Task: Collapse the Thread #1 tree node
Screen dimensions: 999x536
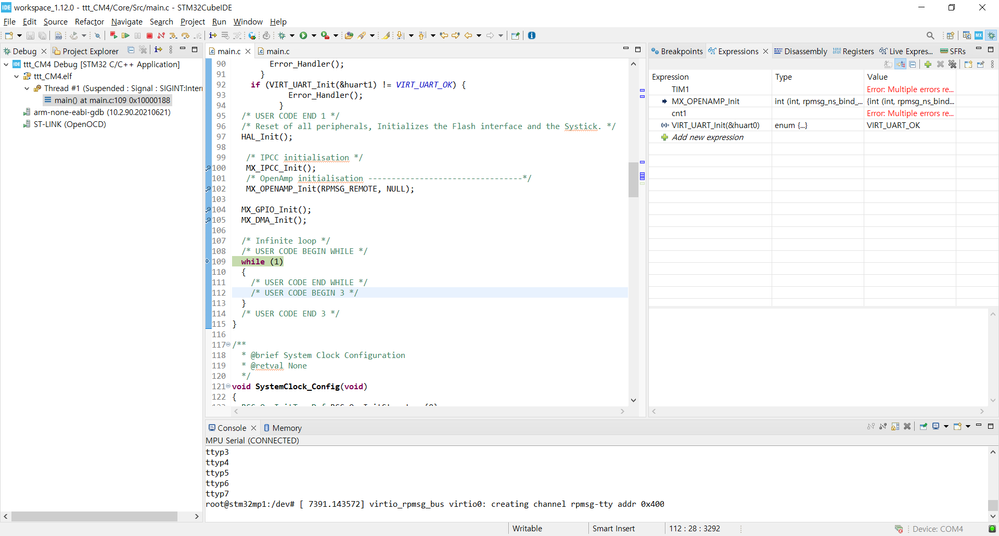Action: (27, 88)
